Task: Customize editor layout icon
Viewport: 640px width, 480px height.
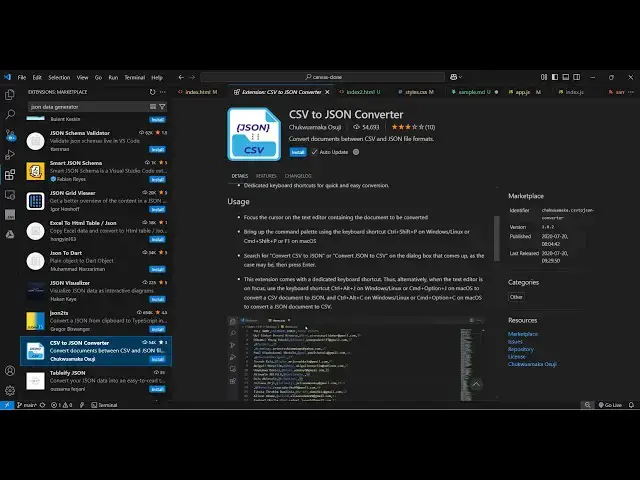Action: 544,77
